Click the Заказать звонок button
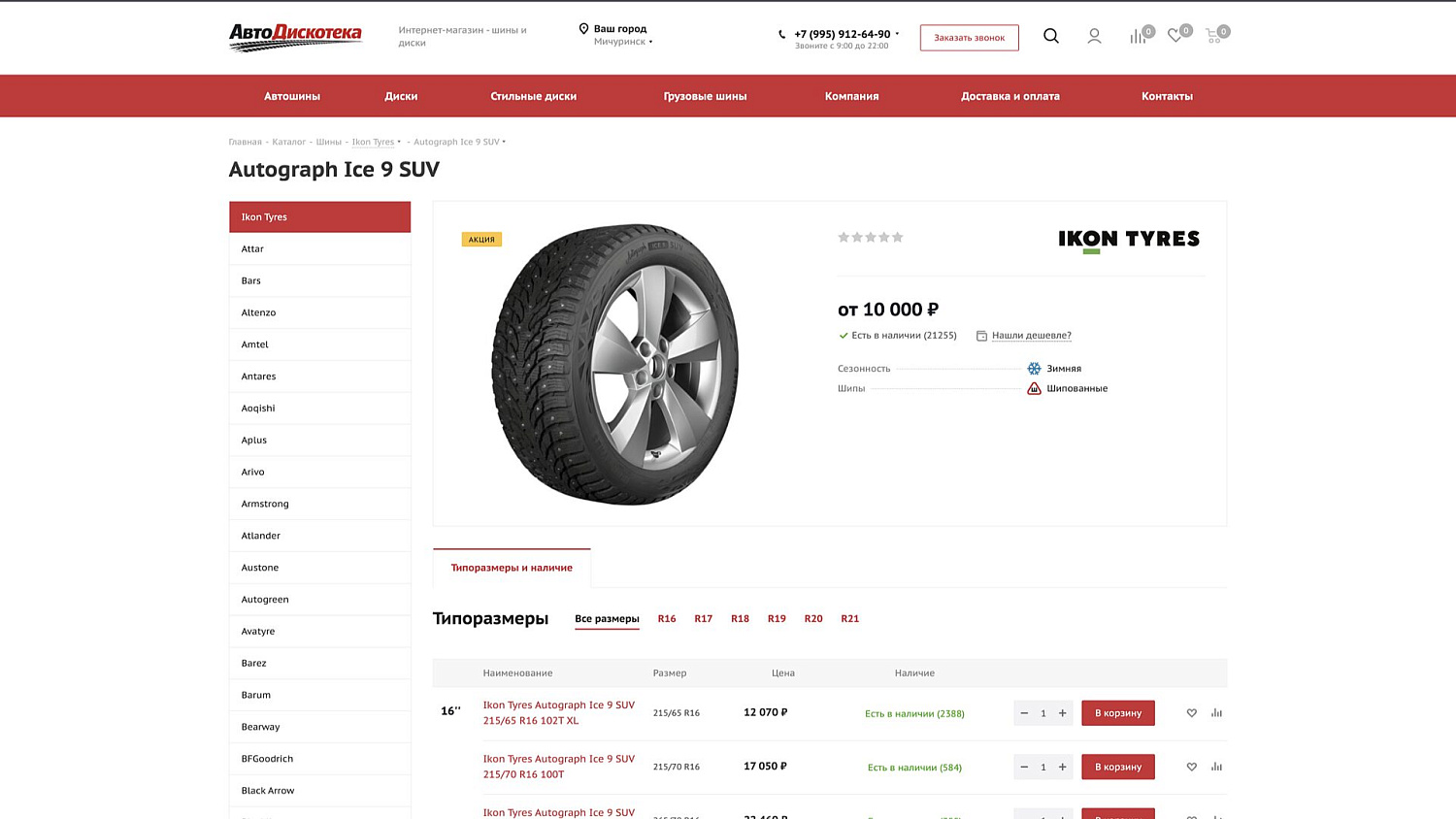Image resolution: width=1456 pixels, height=819 pixels. click(x=970, y=38)
